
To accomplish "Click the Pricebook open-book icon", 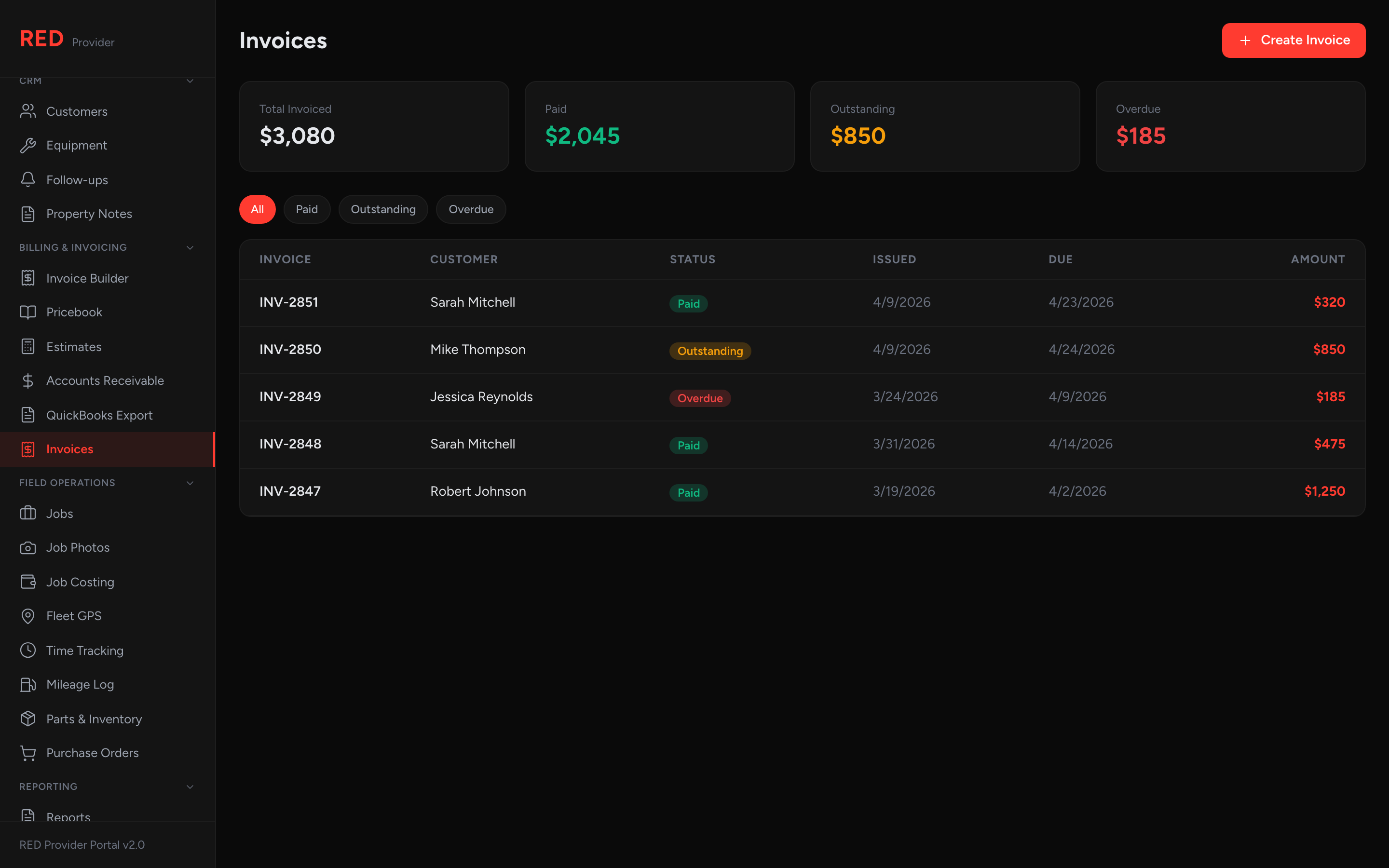I will tap(27, 312).
